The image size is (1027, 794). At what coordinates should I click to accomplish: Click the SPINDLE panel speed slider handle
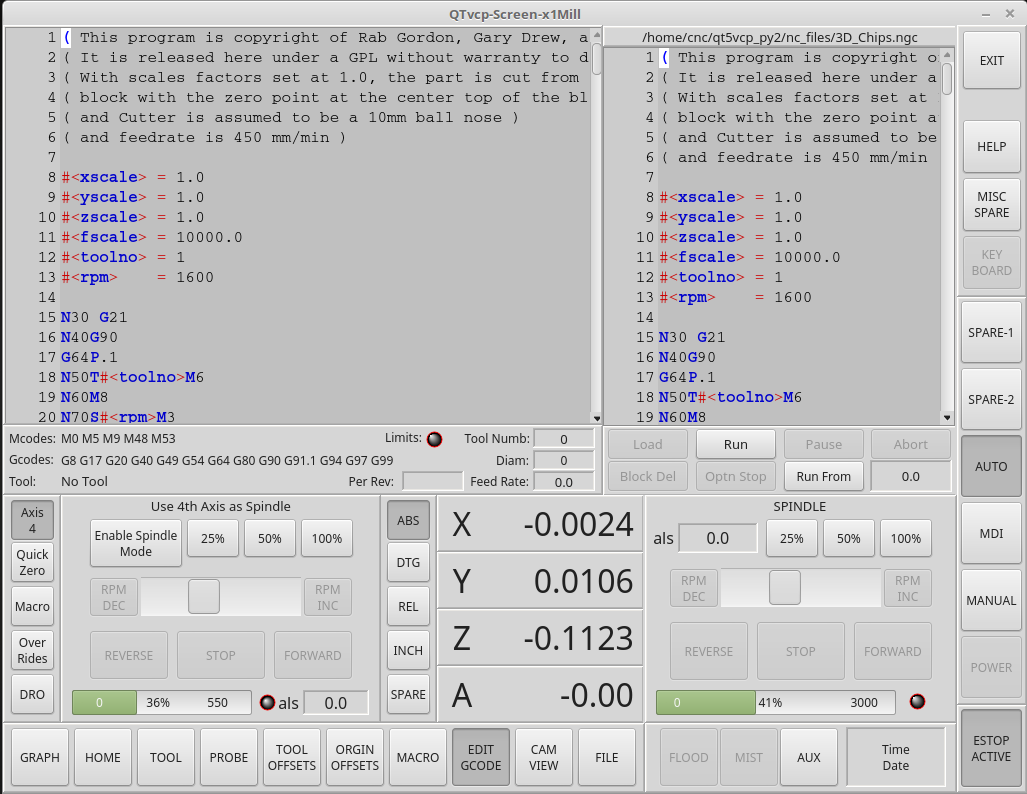pos(785,588)
